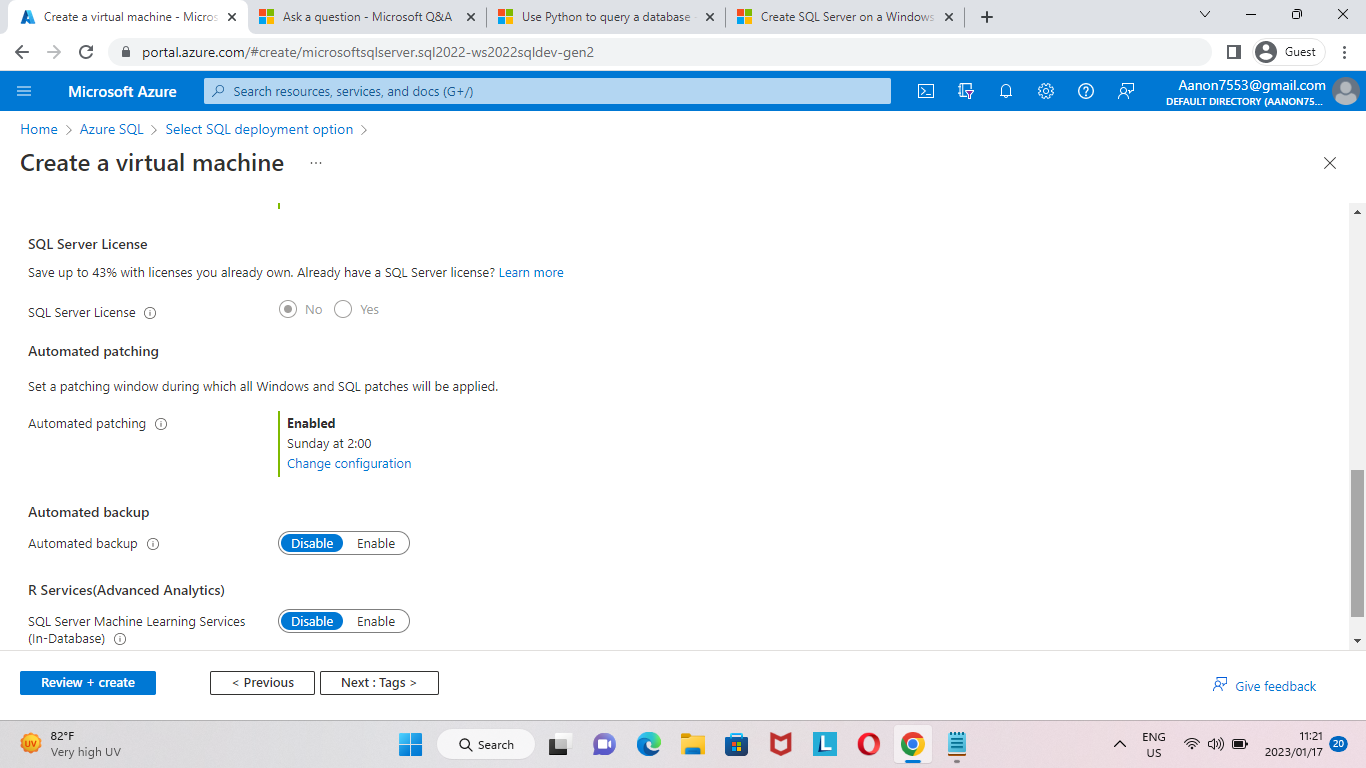Screen dimensions: 1366x768
Task: Click the Review + create button
Action: pyautogui.click(x=88, y=683)
